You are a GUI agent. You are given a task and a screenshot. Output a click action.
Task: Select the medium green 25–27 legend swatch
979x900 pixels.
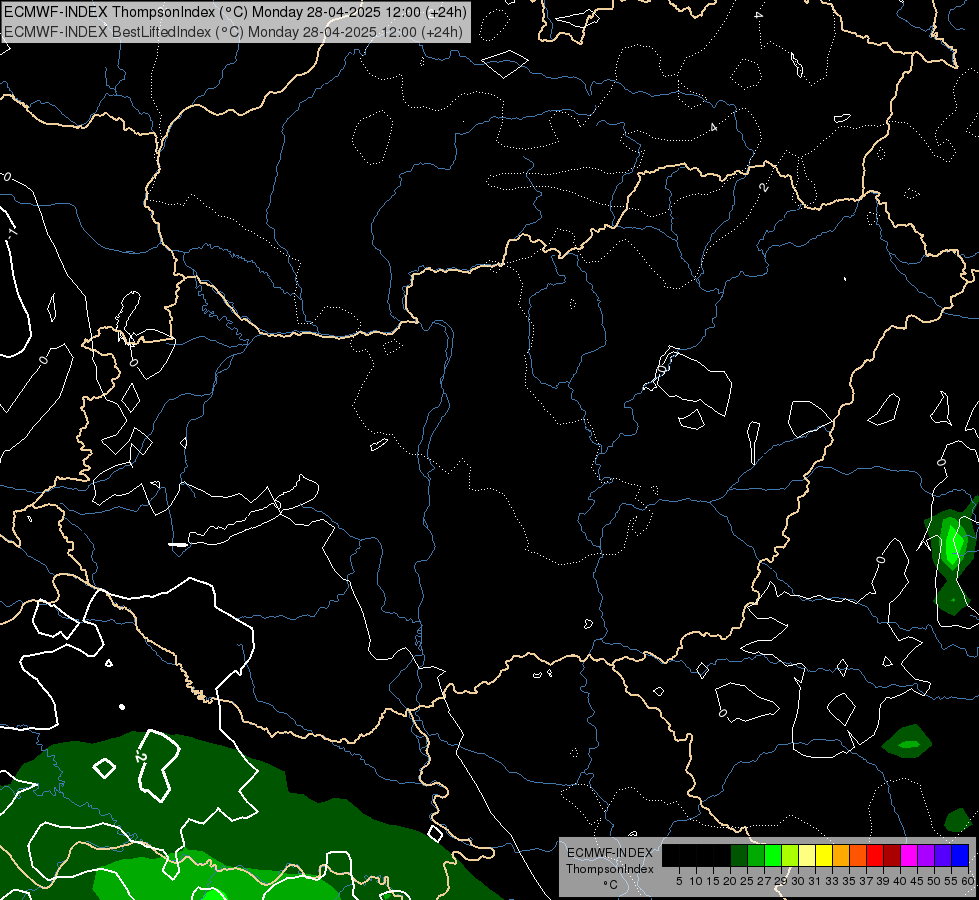[x=756, y=855]
